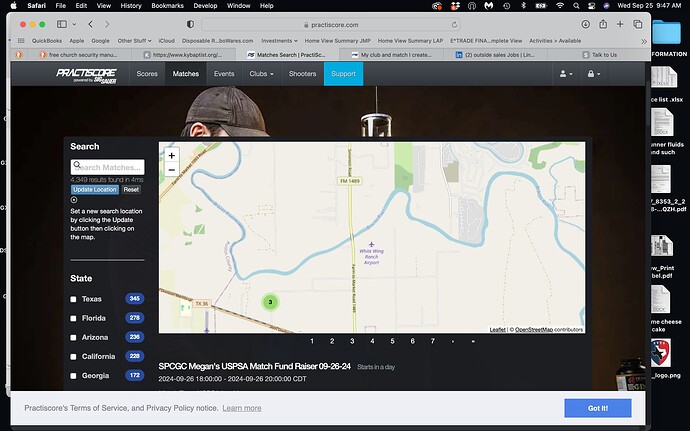This screenshot has height=431, width=690.
Task: Check the Georgia state filter
Action: point(73,376)
